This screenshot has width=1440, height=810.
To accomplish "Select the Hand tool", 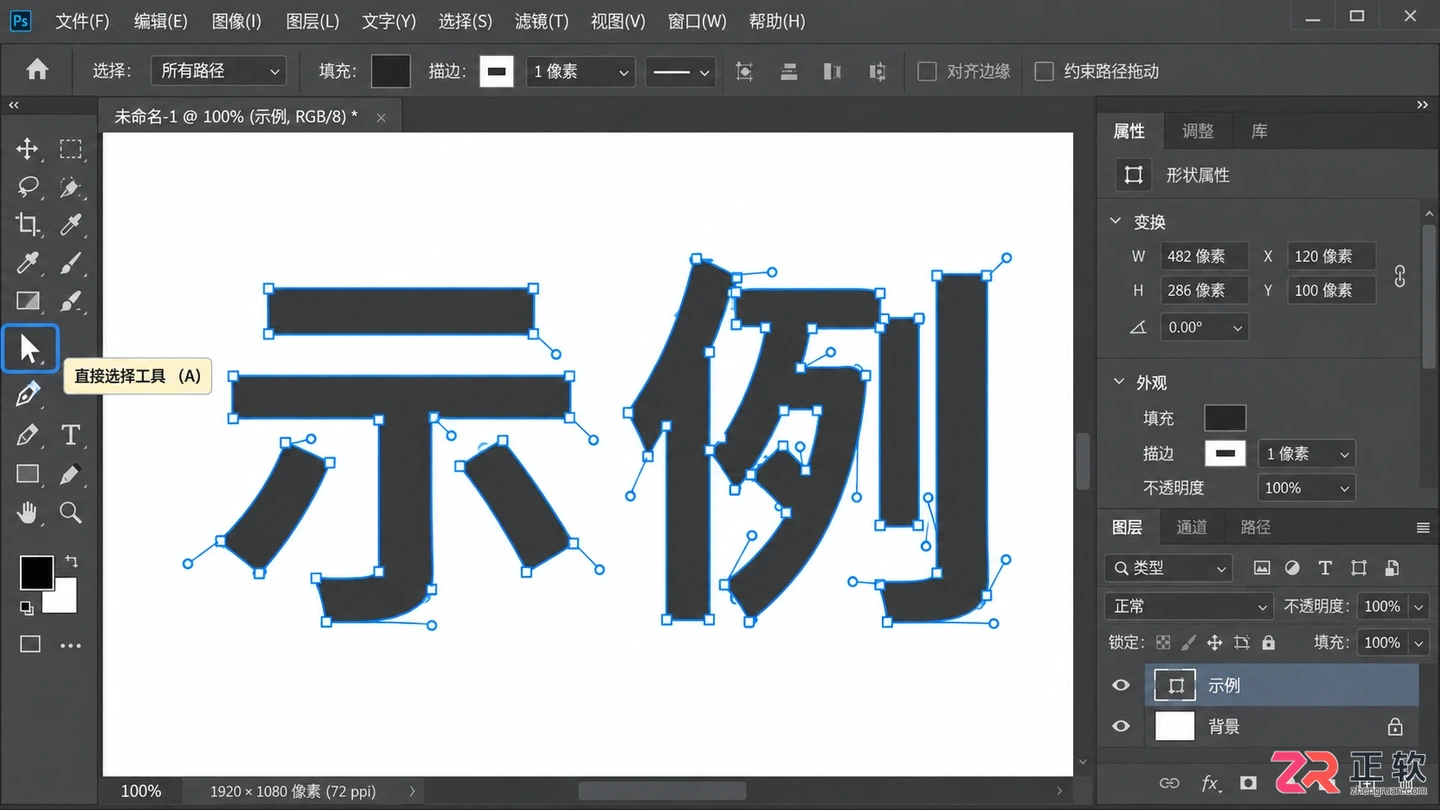I will click(x=27, y=512).
